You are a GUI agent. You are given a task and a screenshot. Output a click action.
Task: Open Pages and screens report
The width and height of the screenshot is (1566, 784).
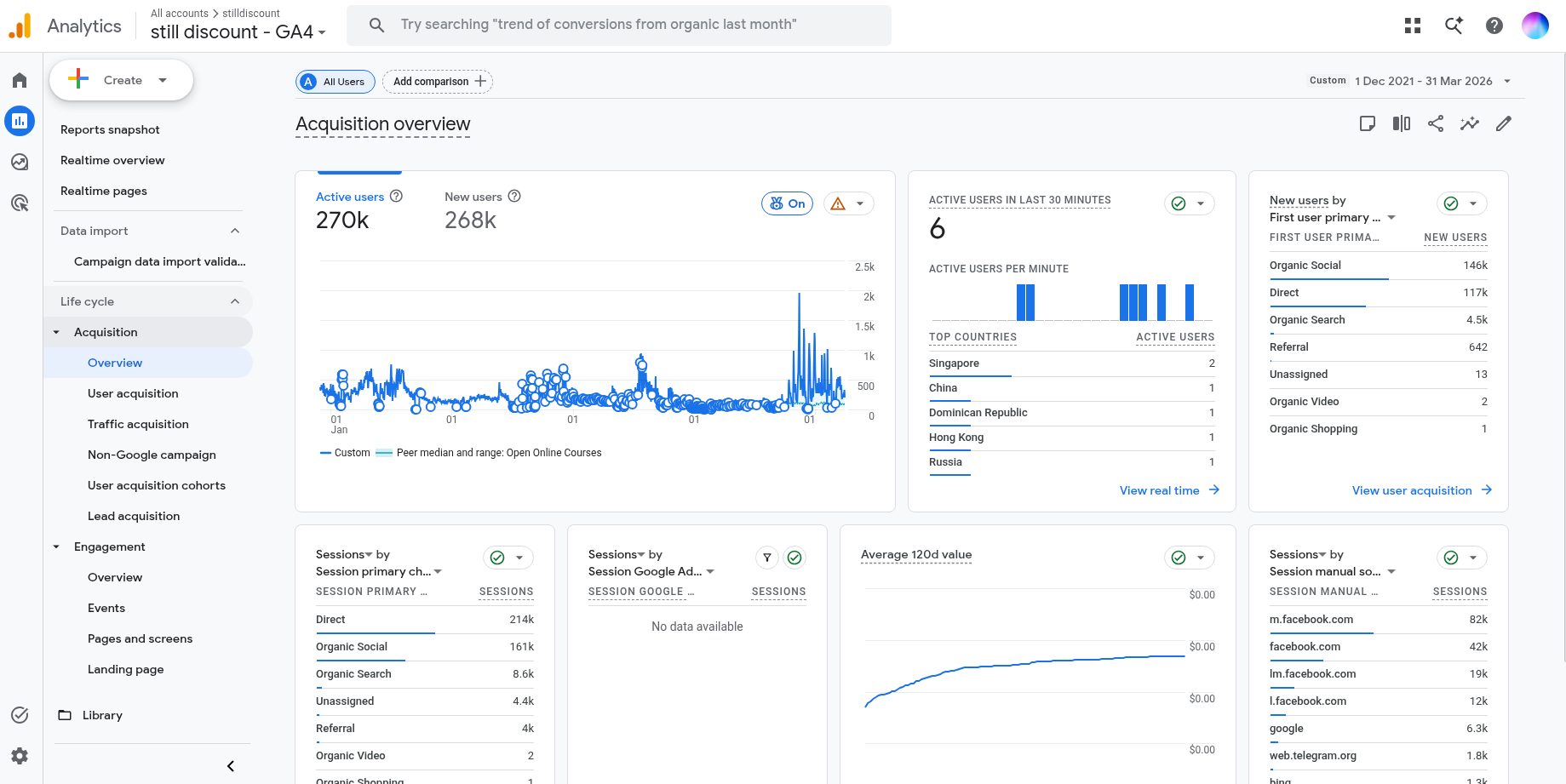140,638
